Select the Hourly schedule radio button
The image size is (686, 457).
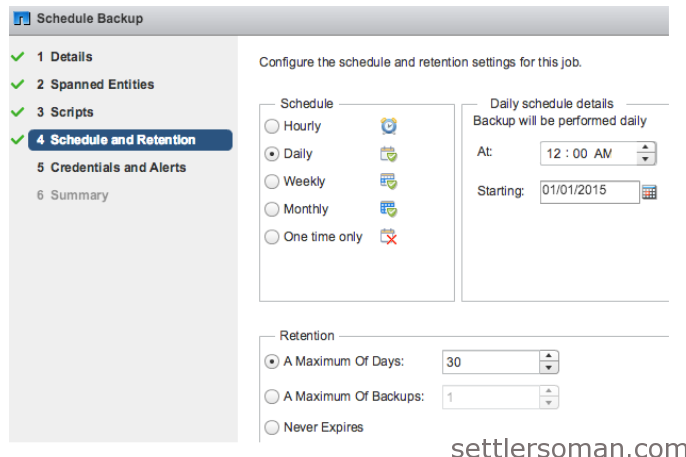pos(272,126)
